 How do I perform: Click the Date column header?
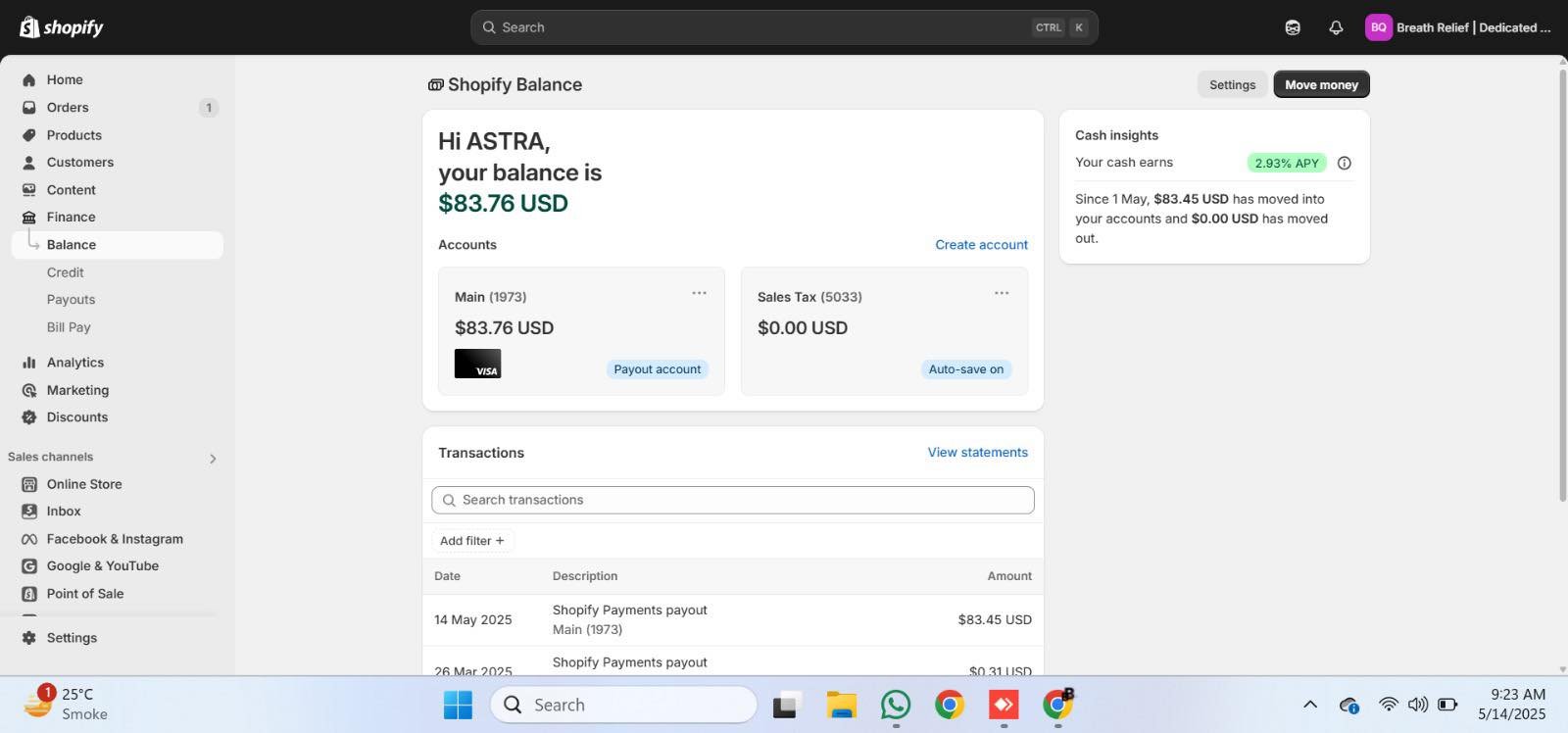pos(448,576)
